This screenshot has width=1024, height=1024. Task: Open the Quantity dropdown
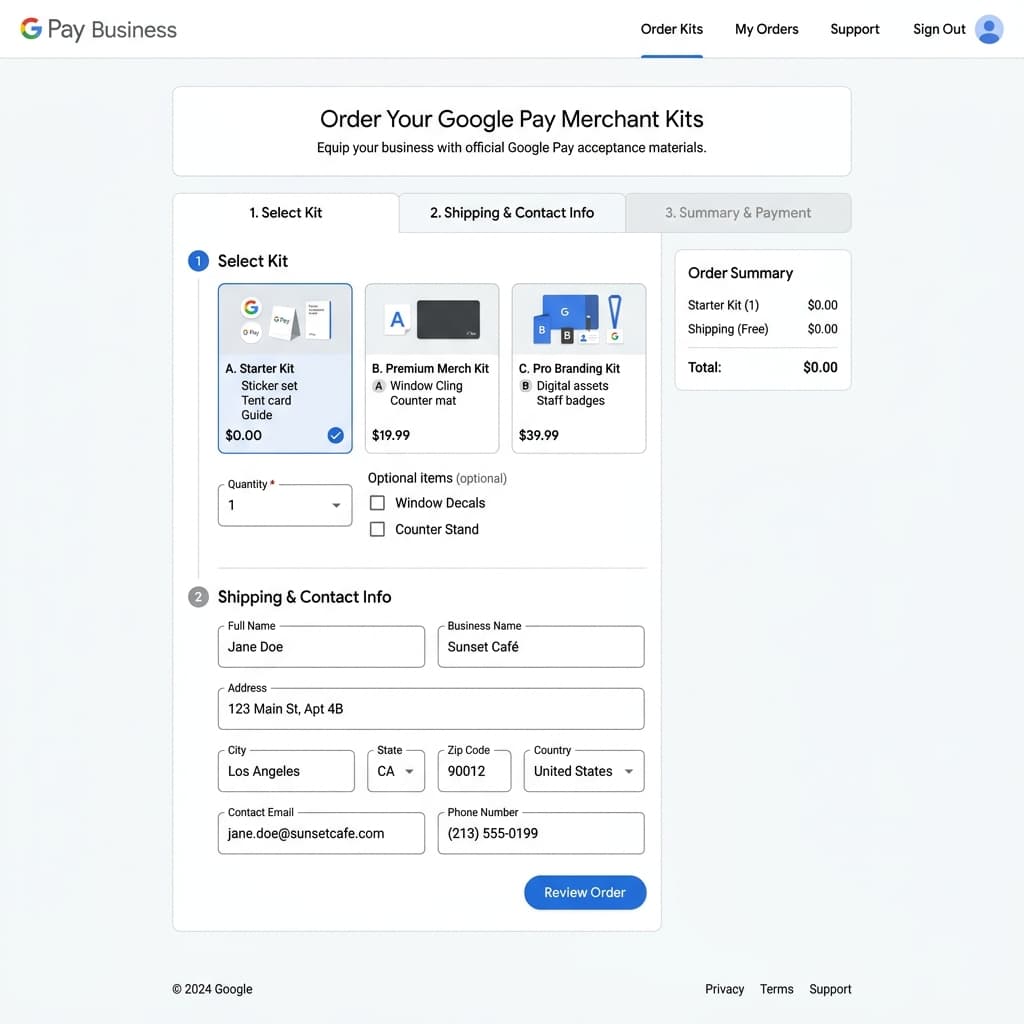click(285, 505)
